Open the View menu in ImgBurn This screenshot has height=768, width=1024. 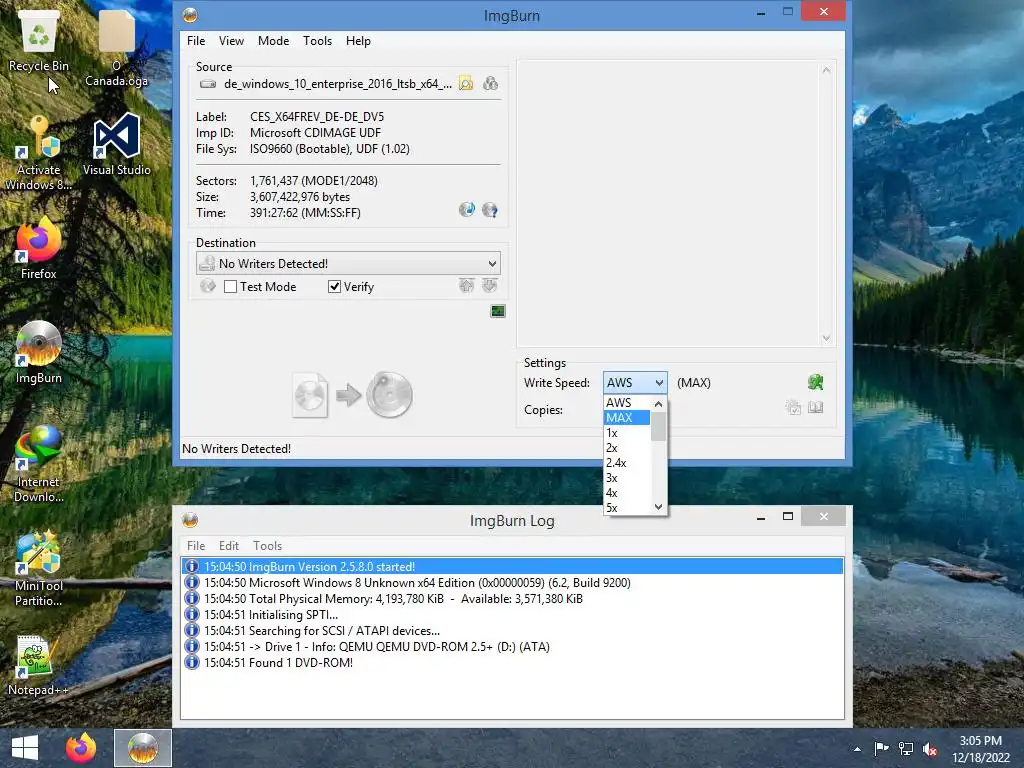point(231,40)
